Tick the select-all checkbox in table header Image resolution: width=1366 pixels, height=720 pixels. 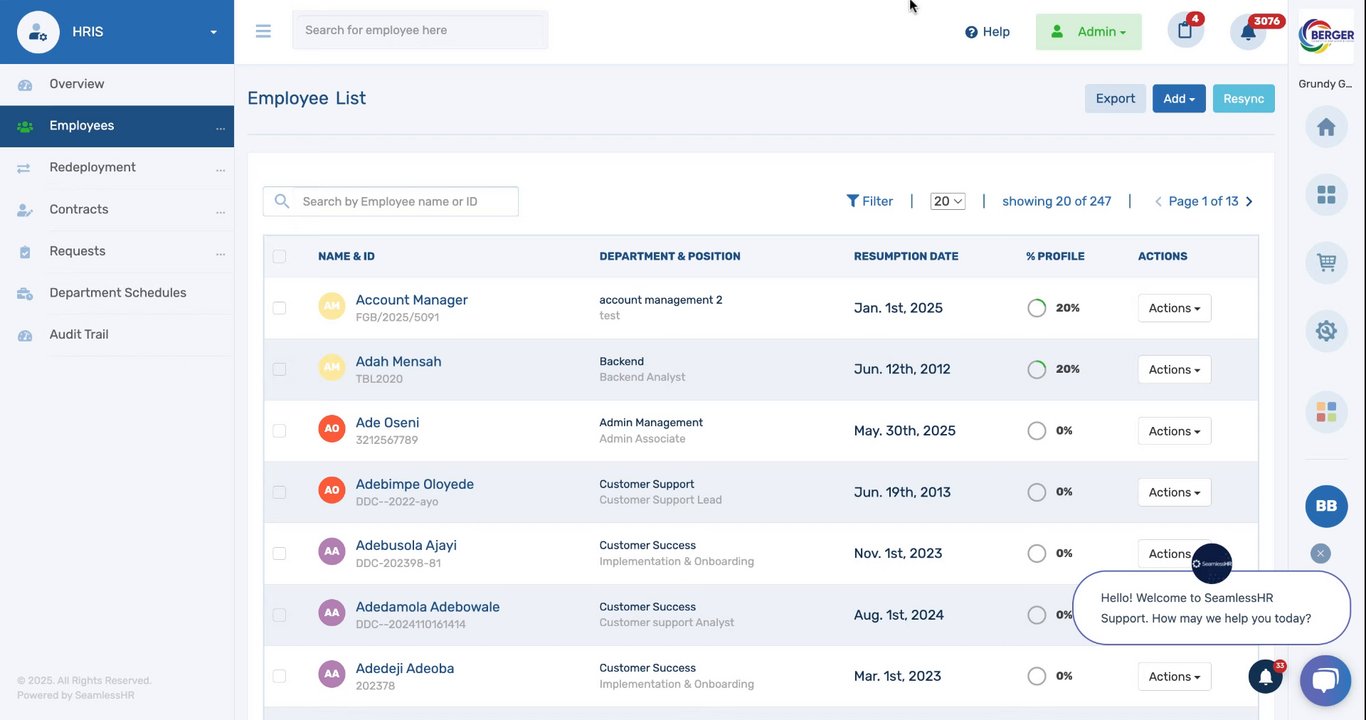tap(279, 256)
